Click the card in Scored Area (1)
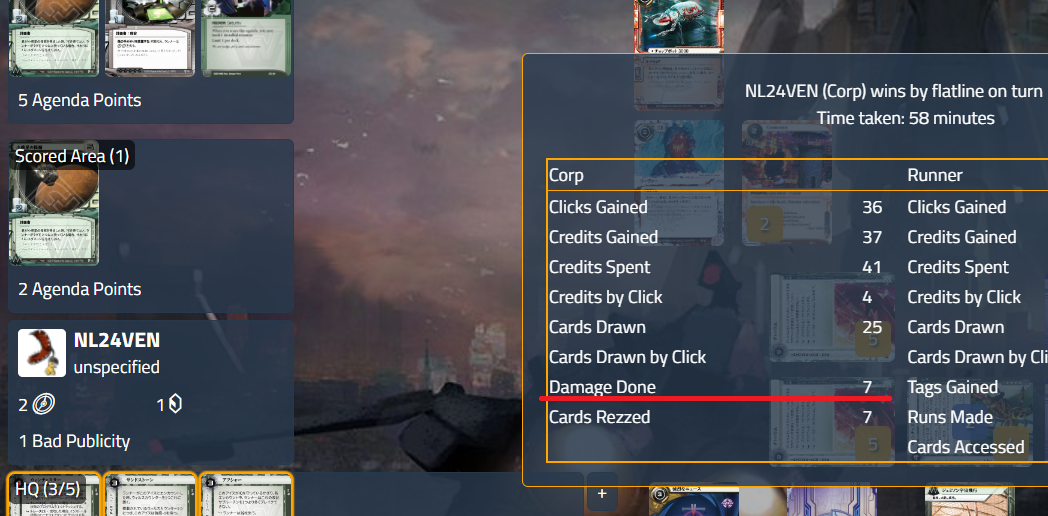The width and height of the screenshot is (1048, 516). tap(53, 203)
